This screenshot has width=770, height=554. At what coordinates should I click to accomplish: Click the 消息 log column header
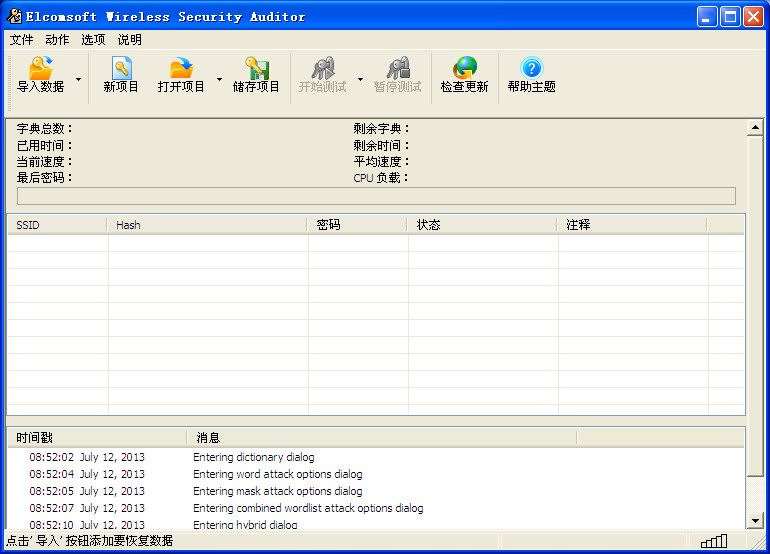(x=382, y=438)
